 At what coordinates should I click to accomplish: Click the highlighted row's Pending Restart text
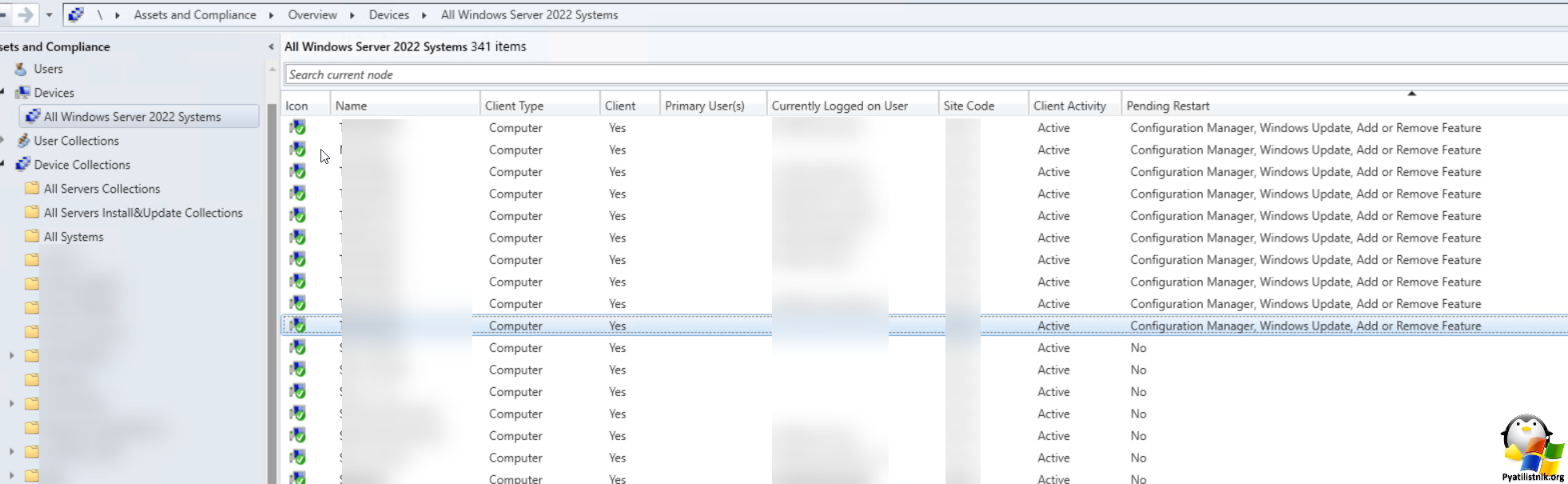pos(1306,326)
